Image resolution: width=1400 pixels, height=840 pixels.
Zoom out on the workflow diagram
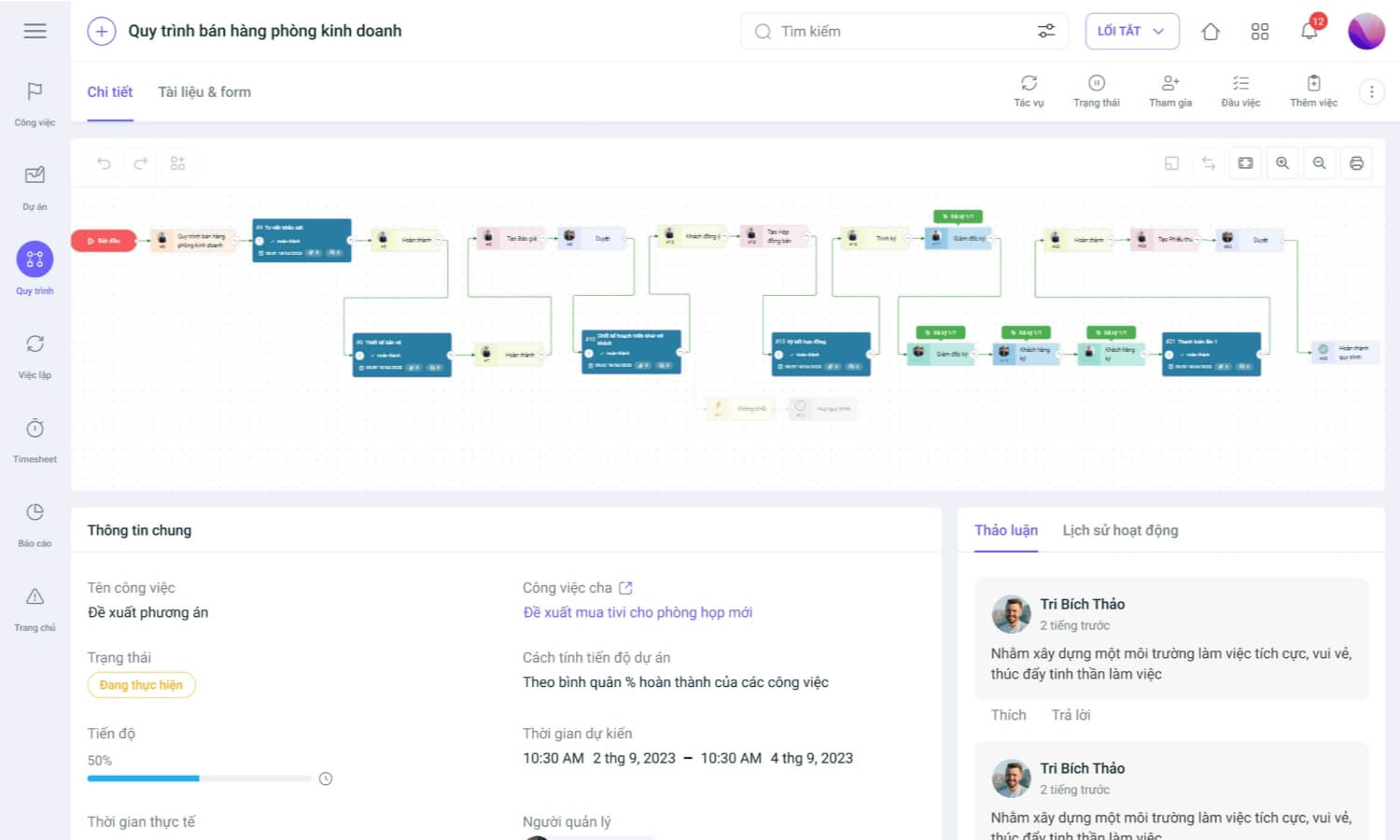[x=1319, y=163]
